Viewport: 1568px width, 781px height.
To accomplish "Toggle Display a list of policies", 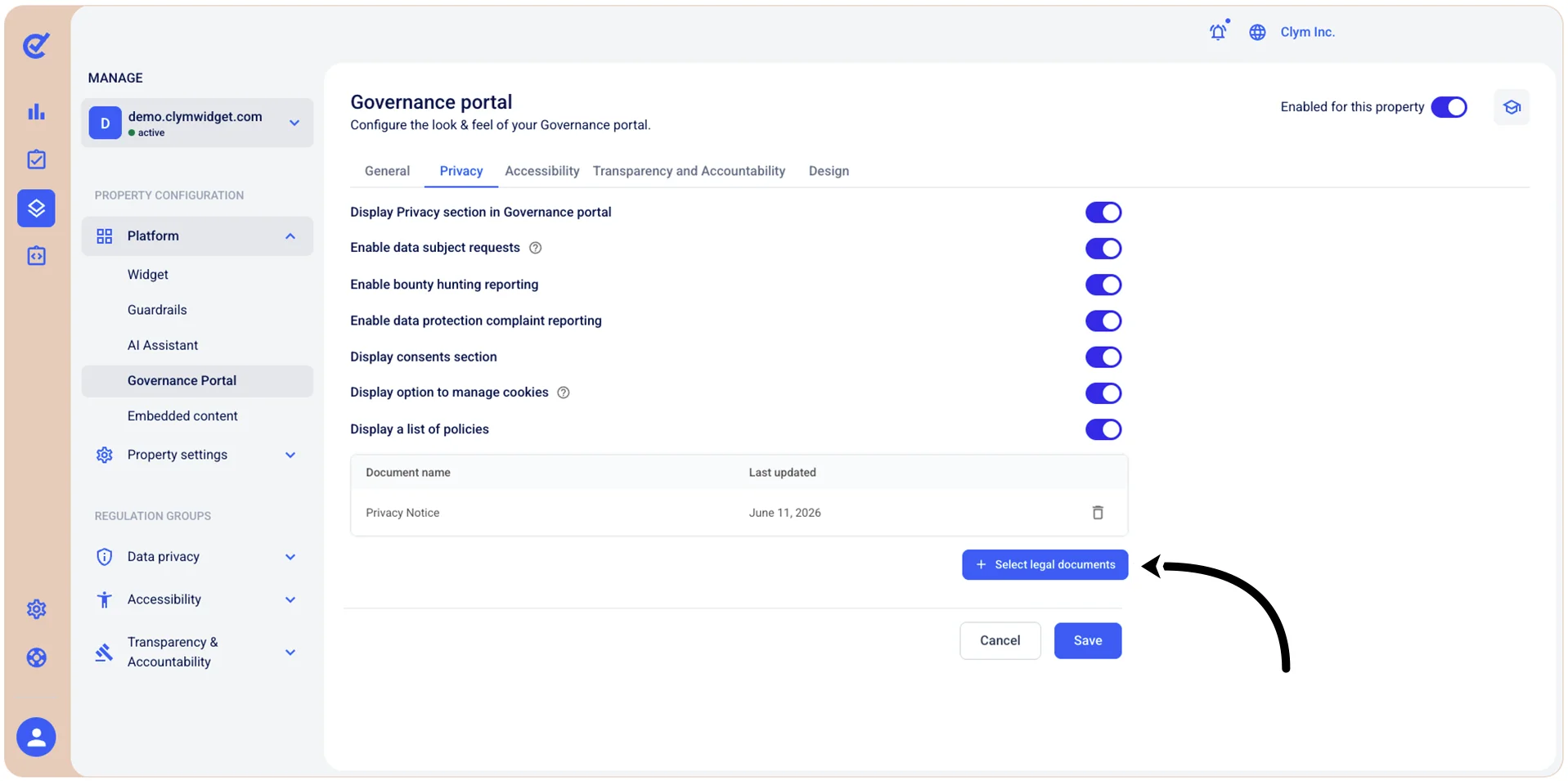I will click(1103, 429).
